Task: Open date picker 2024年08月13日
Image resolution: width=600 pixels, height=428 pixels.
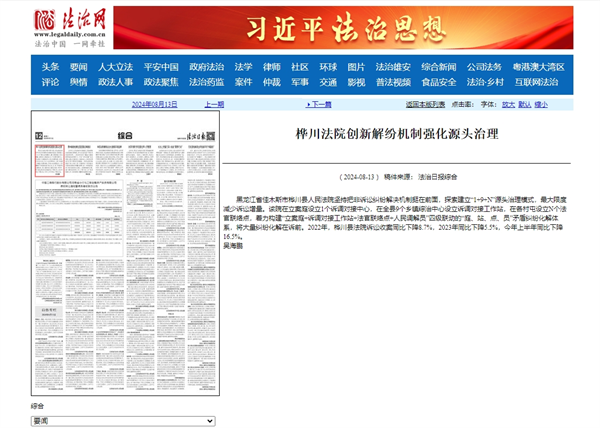Action: coord(154,104)
